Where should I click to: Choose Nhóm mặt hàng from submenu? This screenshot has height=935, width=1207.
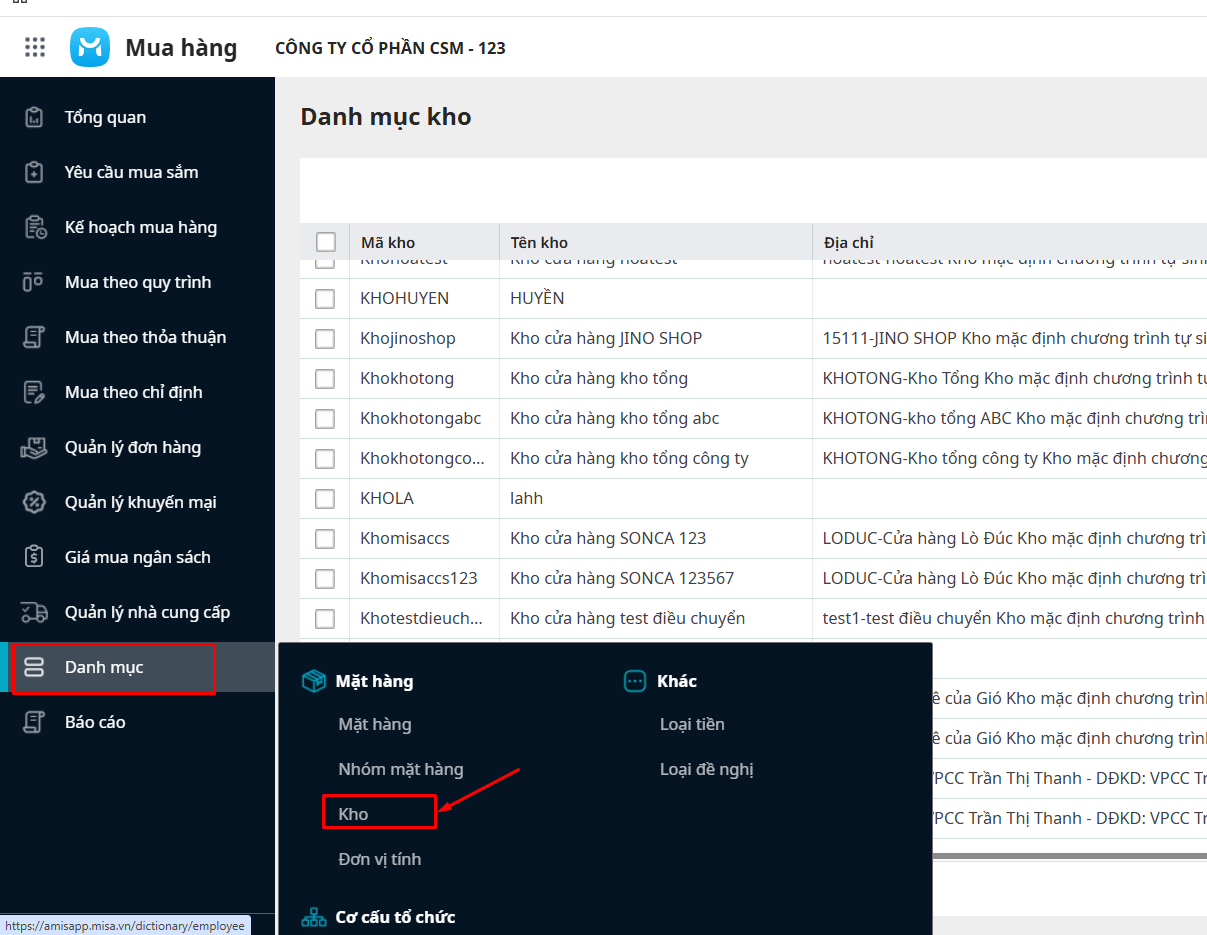click(401, 769)
